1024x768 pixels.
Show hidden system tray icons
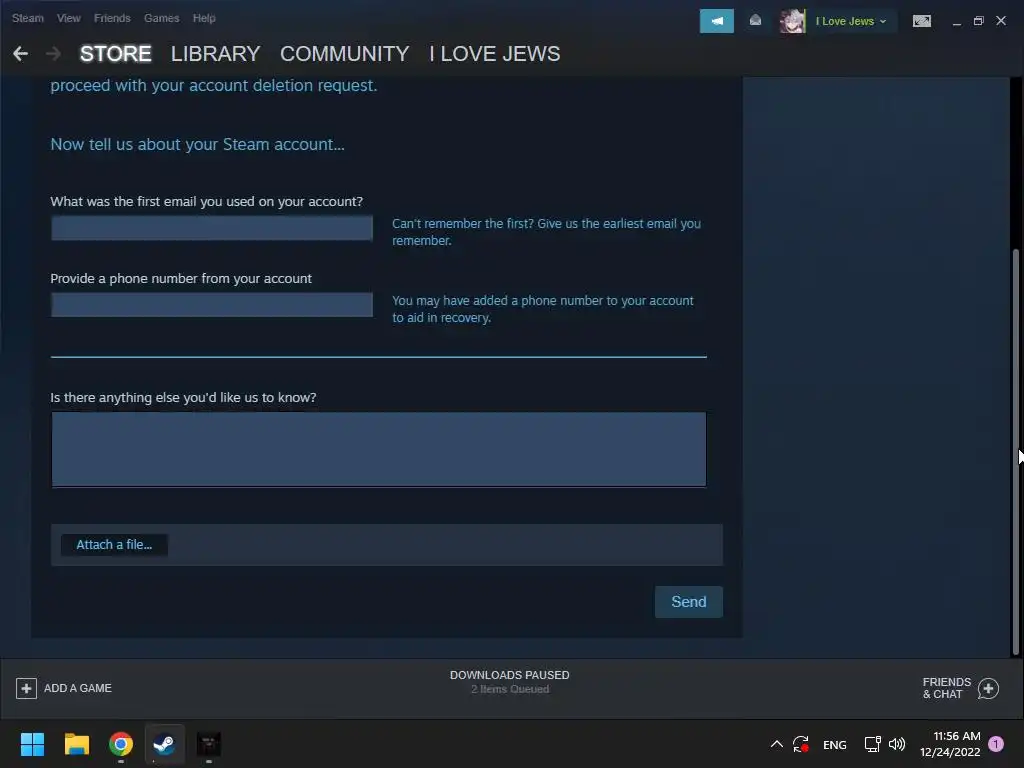[x=776, y=744]
